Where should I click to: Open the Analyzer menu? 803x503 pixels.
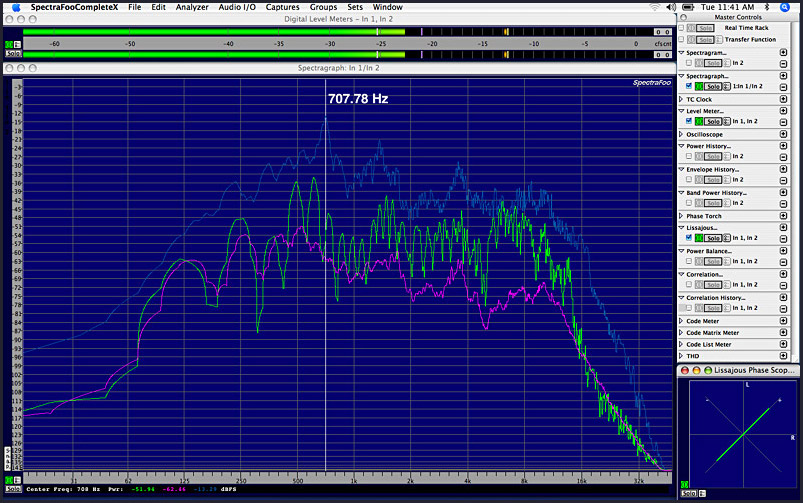click(x=192, y=7)
